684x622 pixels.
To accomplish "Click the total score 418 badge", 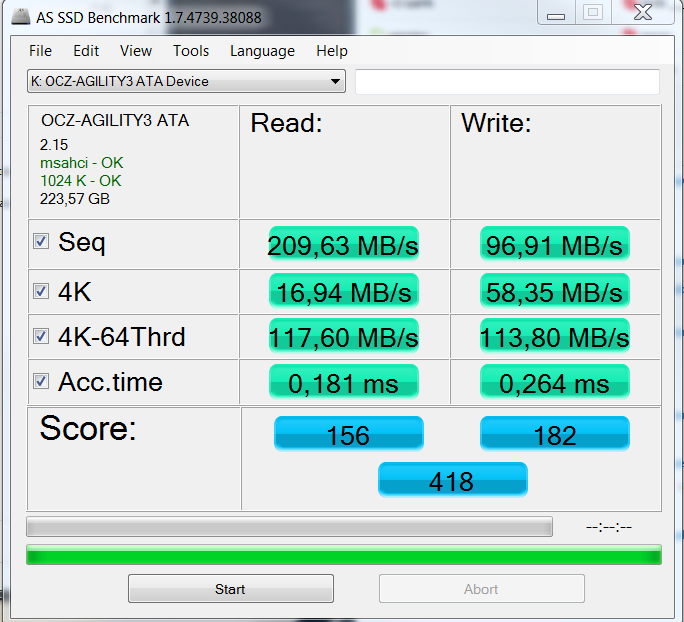I will click(x=453, y=480).
